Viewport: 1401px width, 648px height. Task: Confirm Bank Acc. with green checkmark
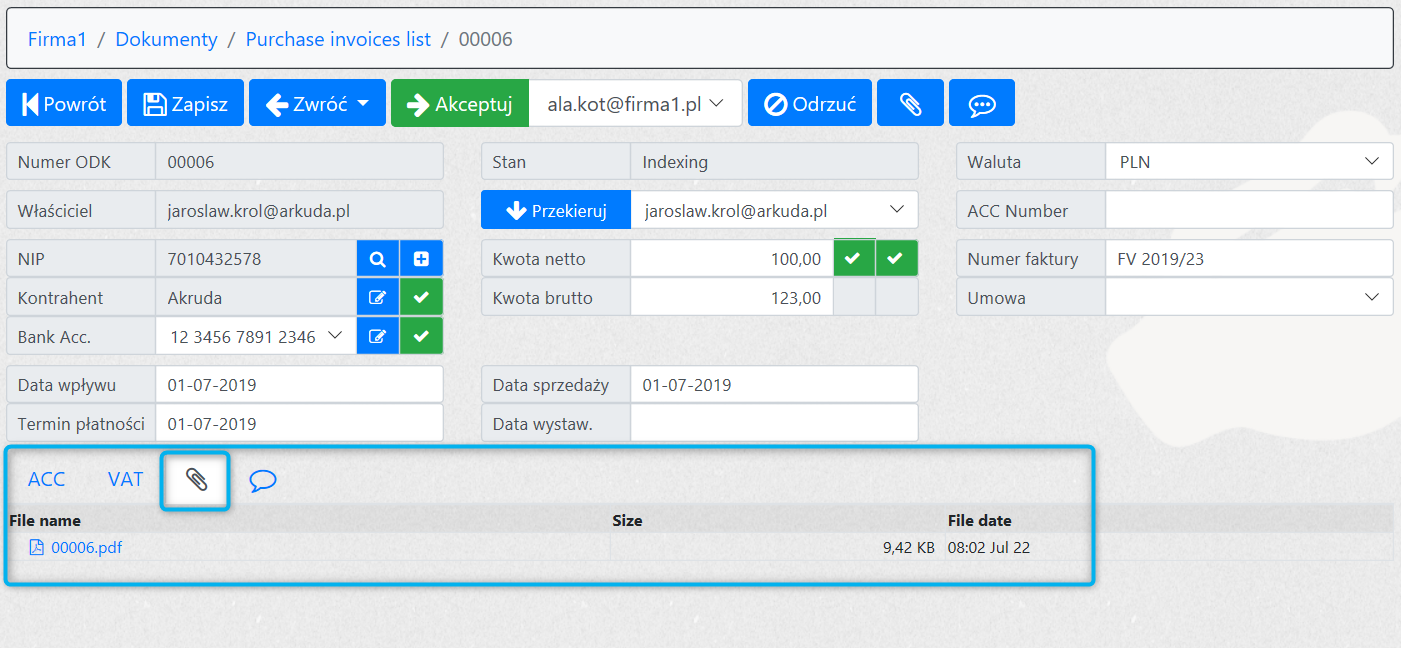[421, 337]
